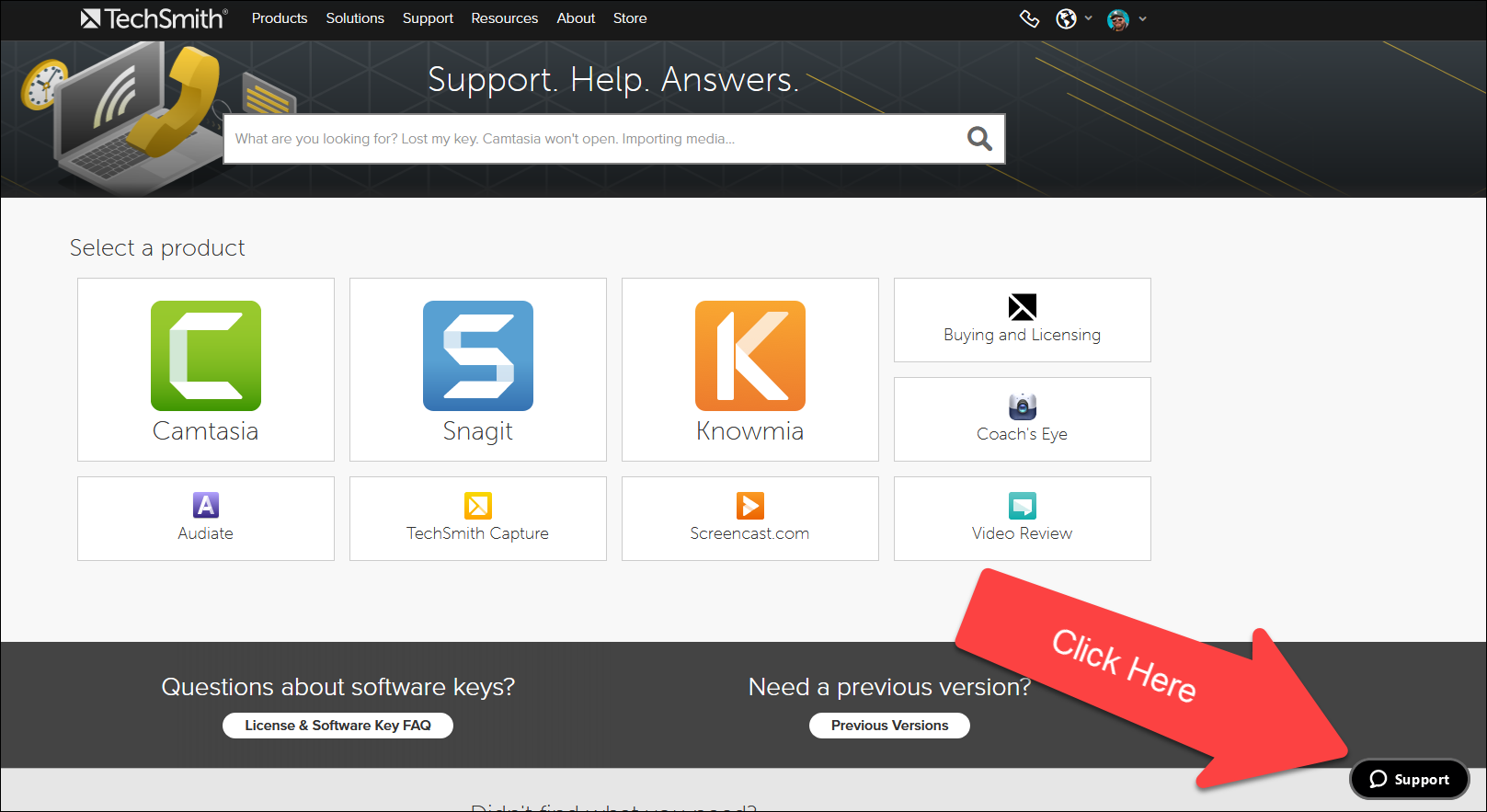Viewport: 1487px width, 812px height.
Task: Click the Screencast.com label
Action: click(x=750, y=533)
